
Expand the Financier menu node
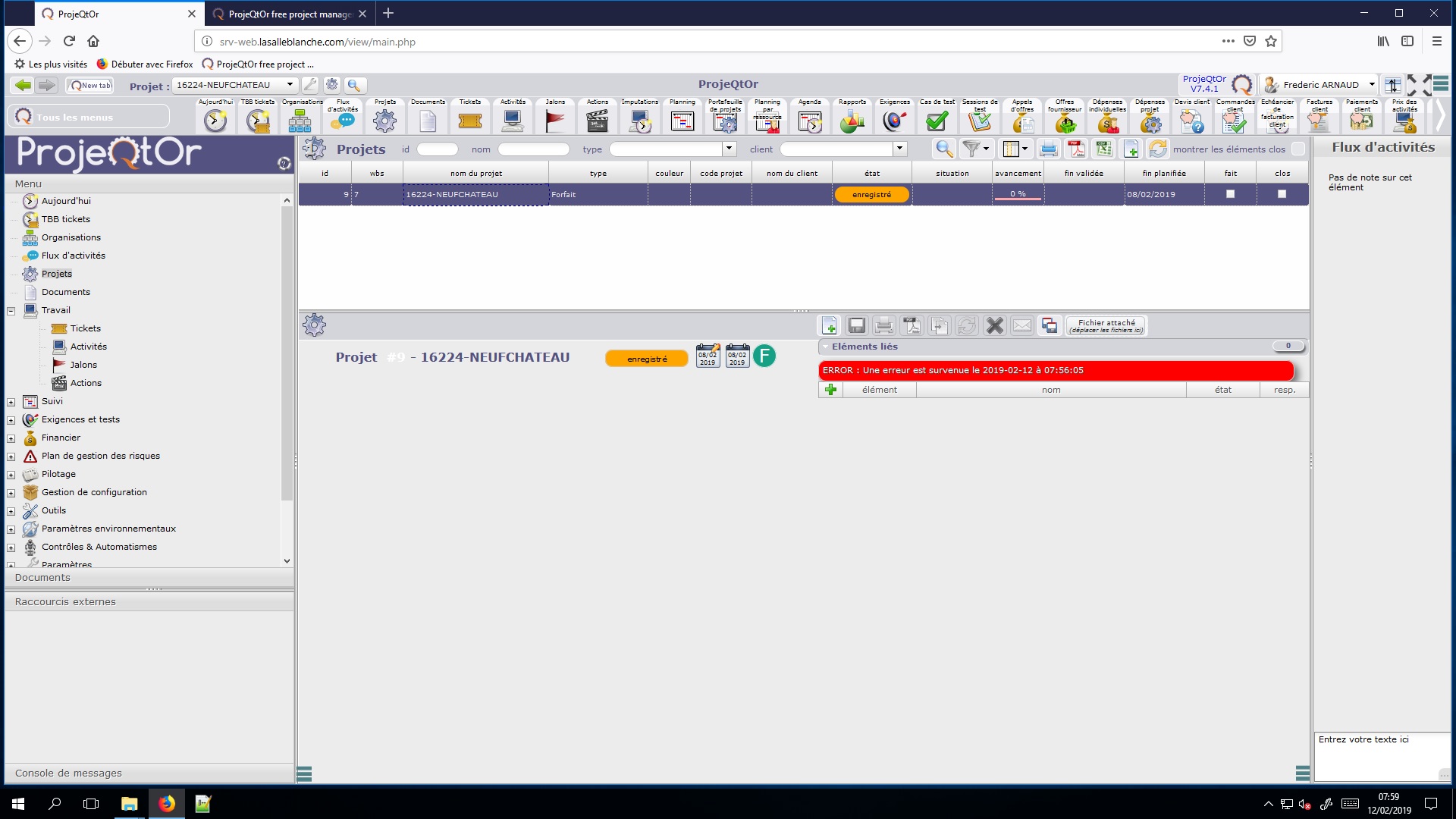[11, 438]
